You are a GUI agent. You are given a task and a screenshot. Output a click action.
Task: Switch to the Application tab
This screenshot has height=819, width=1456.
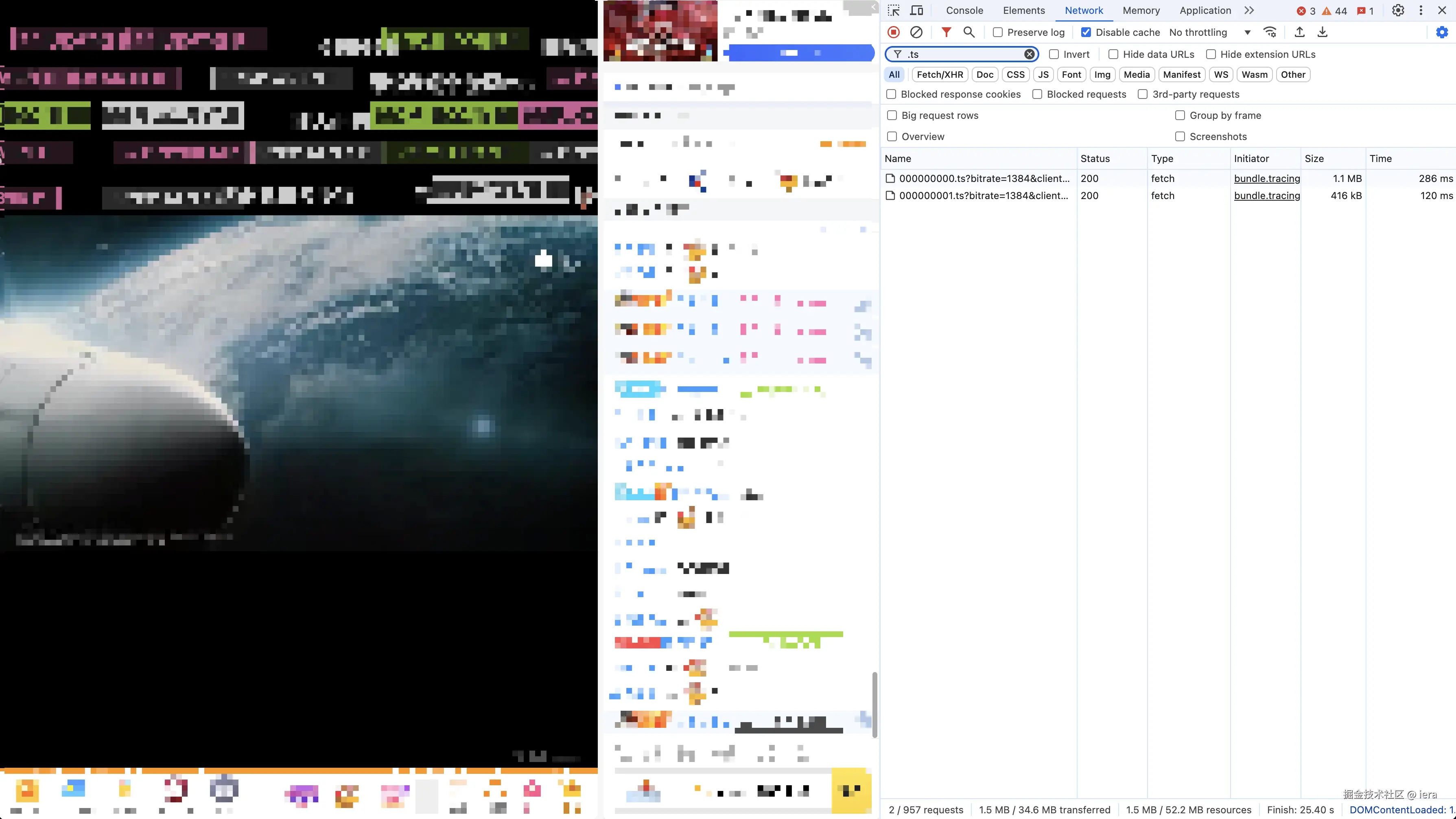point(1205,10)
